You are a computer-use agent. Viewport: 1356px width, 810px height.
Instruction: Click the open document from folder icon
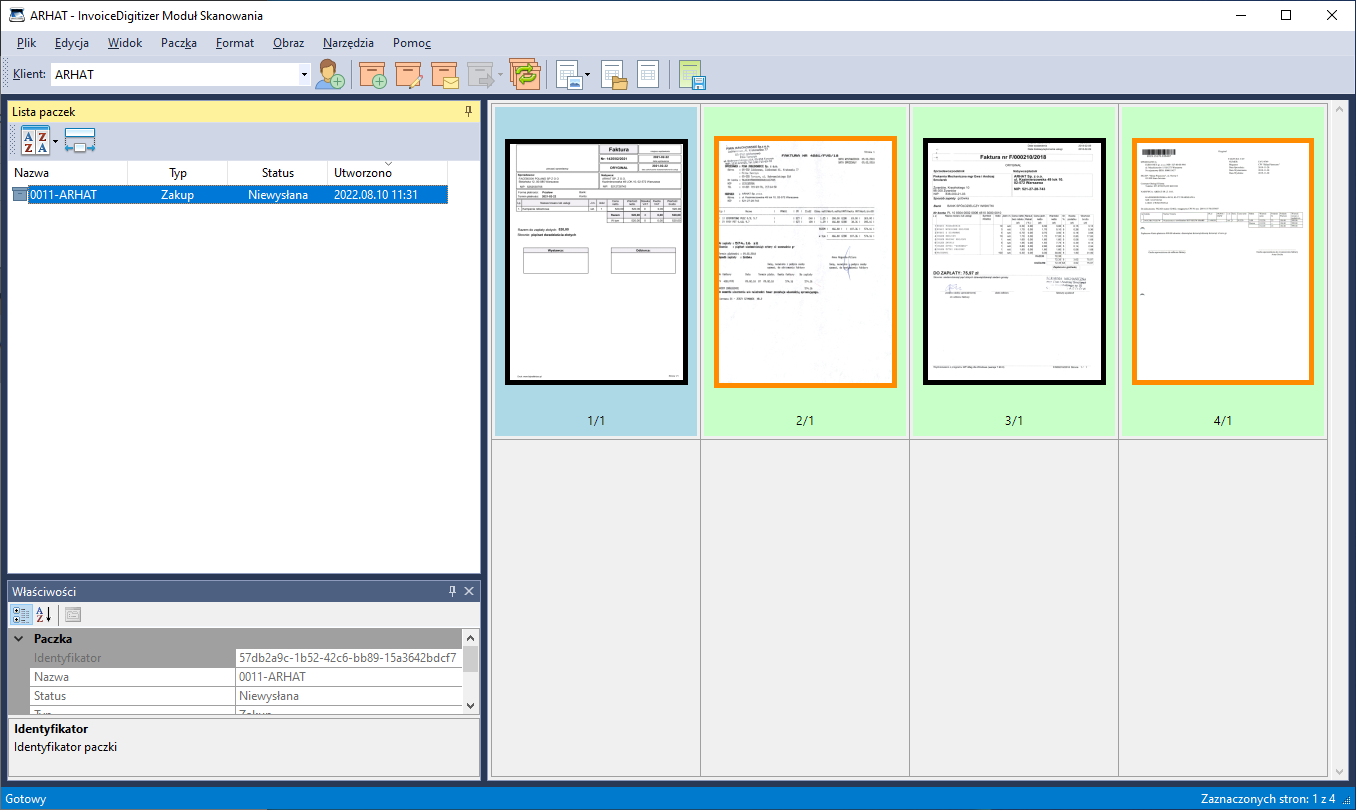pos(612,75)
